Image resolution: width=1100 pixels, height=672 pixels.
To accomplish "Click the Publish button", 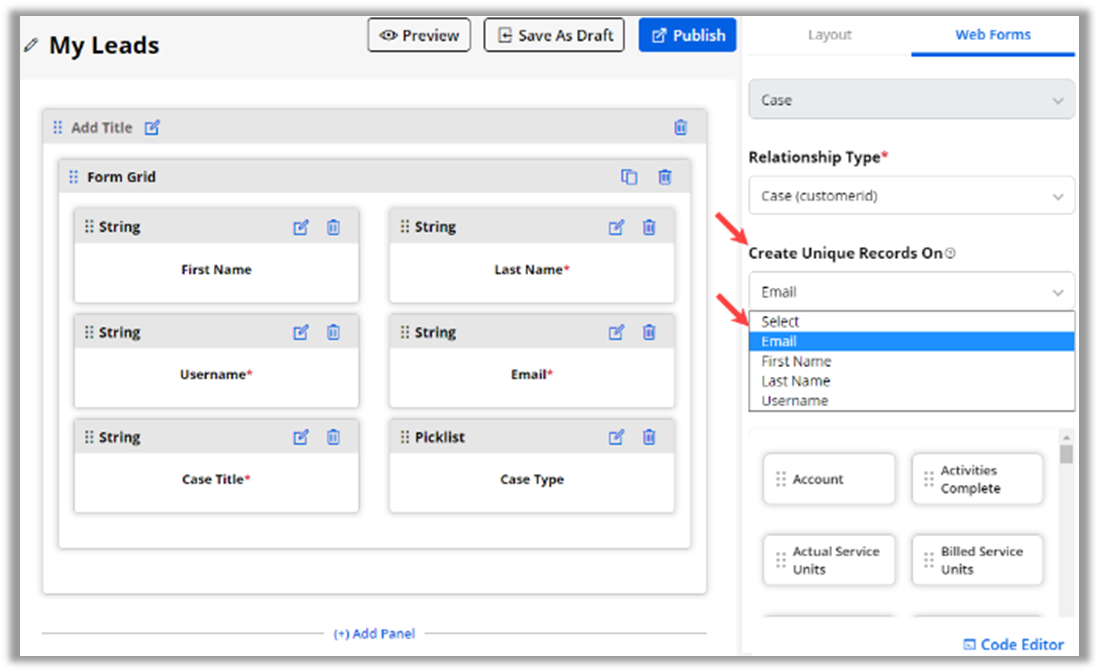I will 688,35.
